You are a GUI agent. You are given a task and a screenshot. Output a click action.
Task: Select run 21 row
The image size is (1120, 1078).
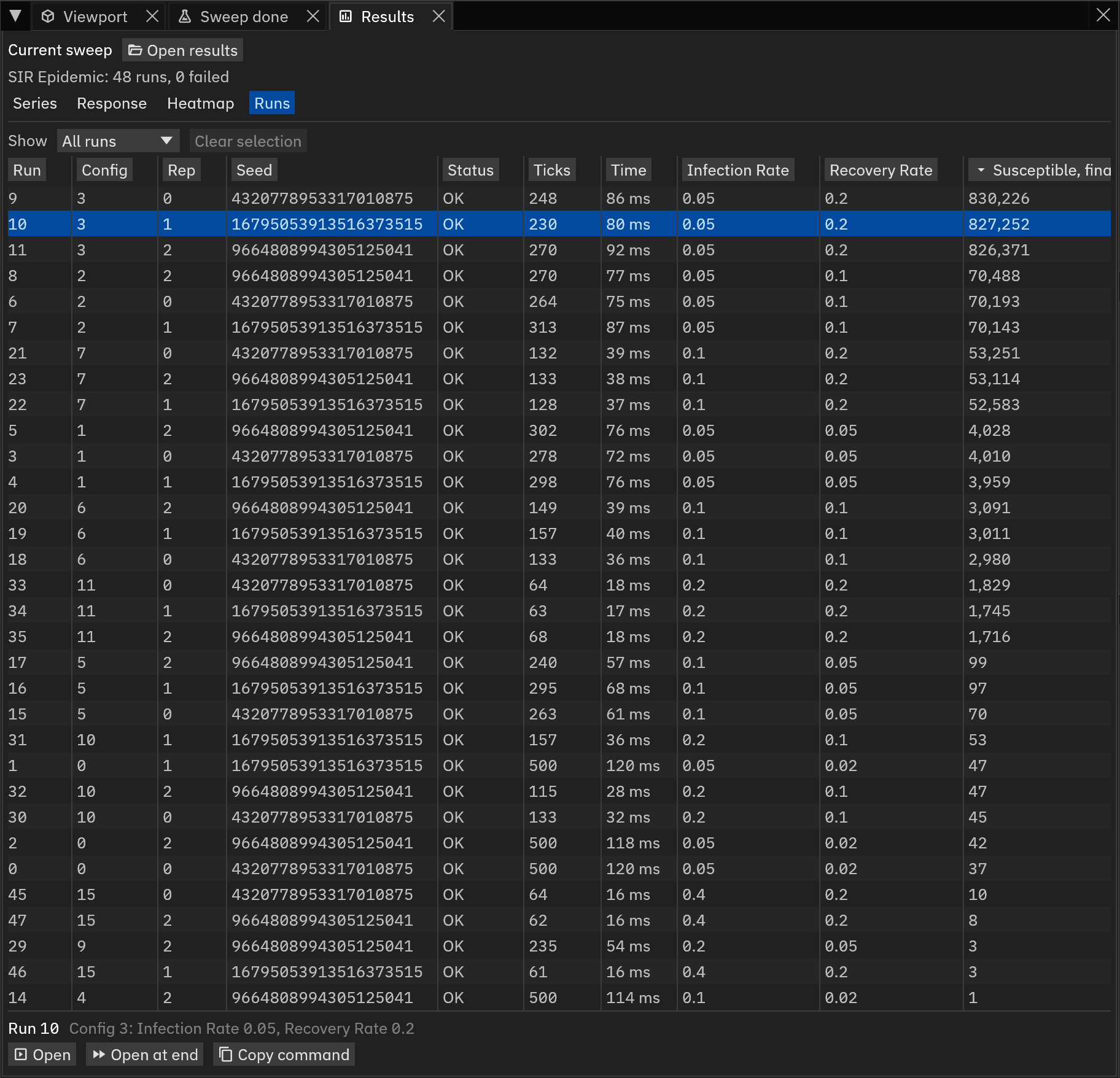pyautogui.click(x=559, y=353)
